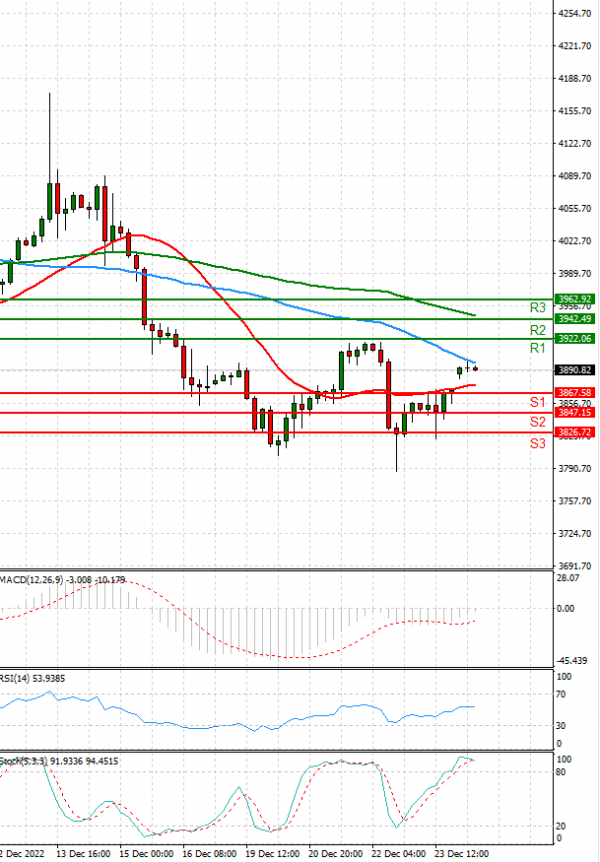Click the R1 resistance price tag 3922.06
The width and height of the screenshot is (600, 862).
point(574,339)
